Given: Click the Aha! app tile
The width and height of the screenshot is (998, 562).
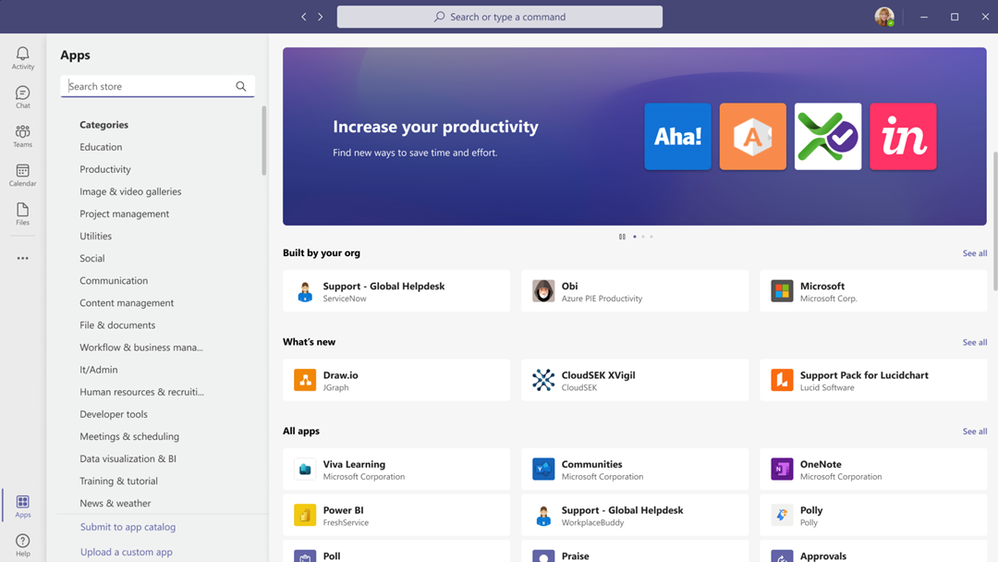Looking at the screenshot, I should tap(677, 136).
